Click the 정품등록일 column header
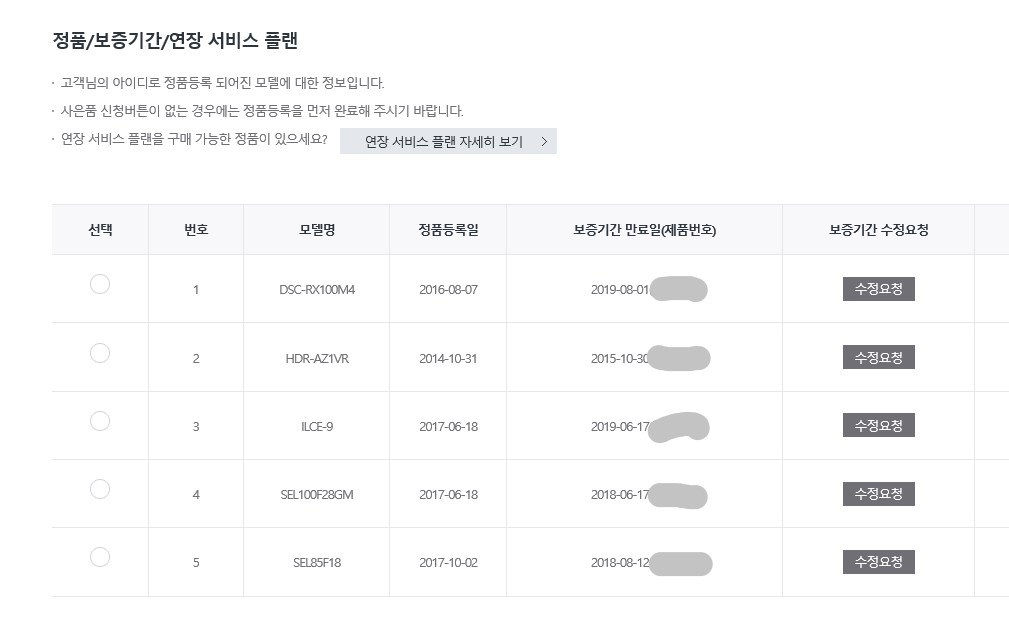1009x637 pixels. (448, 230)
